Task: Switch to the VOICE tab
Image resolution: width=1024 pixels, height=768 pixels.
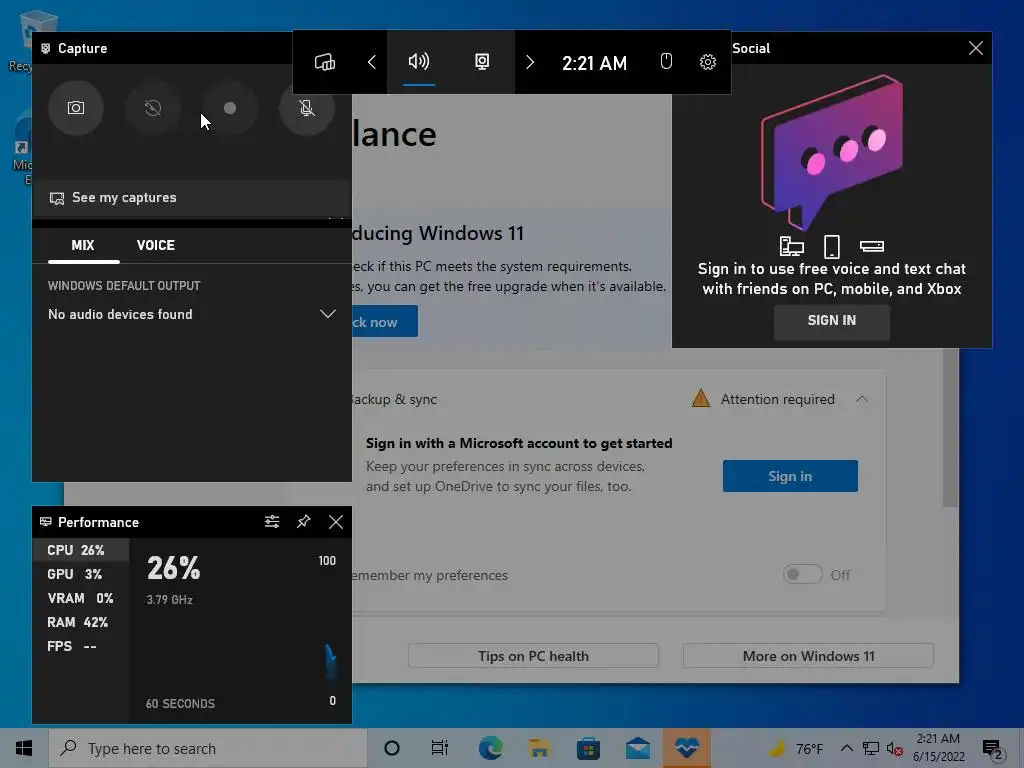Action: 155,246
